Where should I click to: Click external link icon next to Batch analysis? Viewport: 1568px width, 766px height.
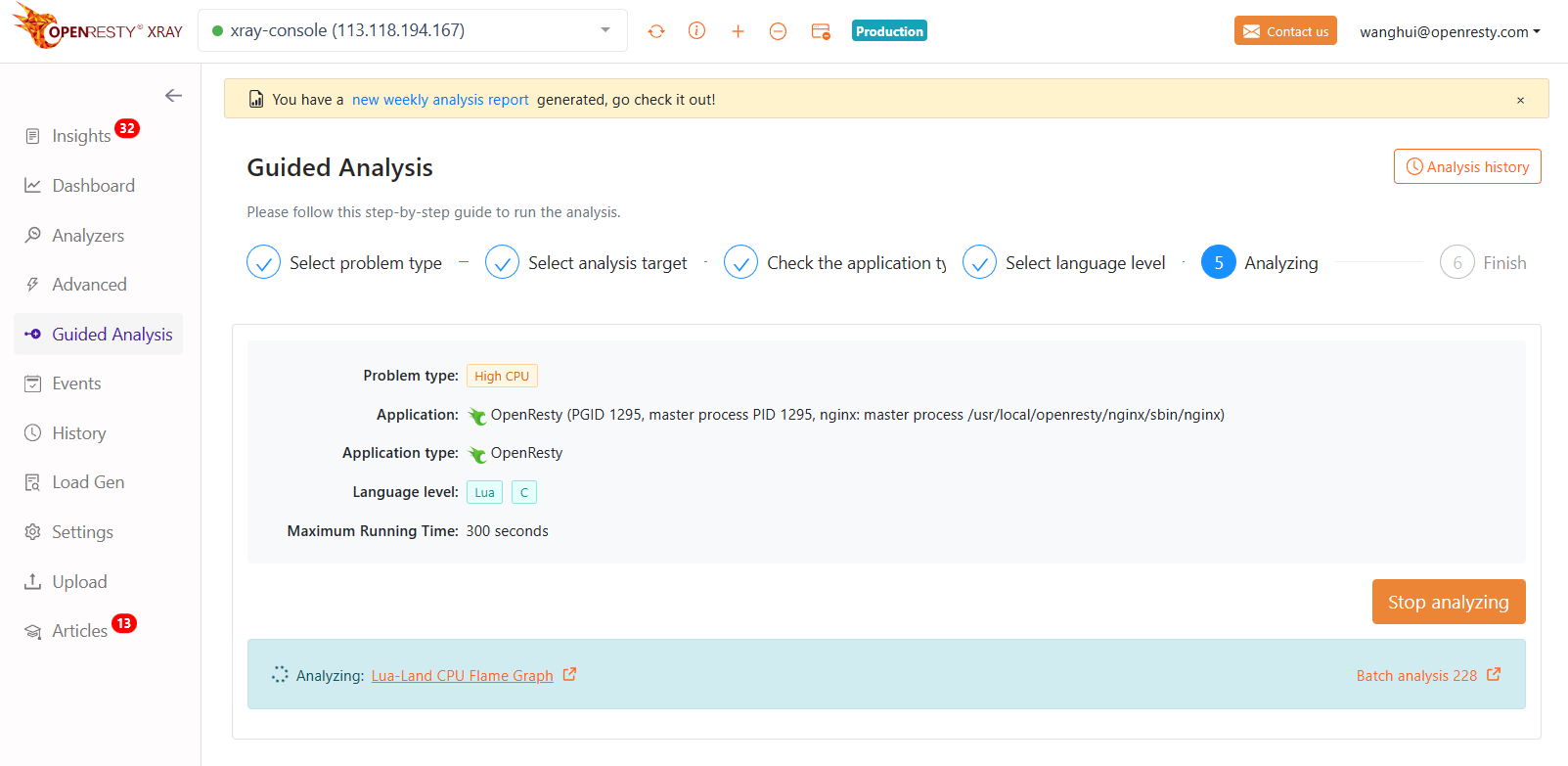point(1494,674)
